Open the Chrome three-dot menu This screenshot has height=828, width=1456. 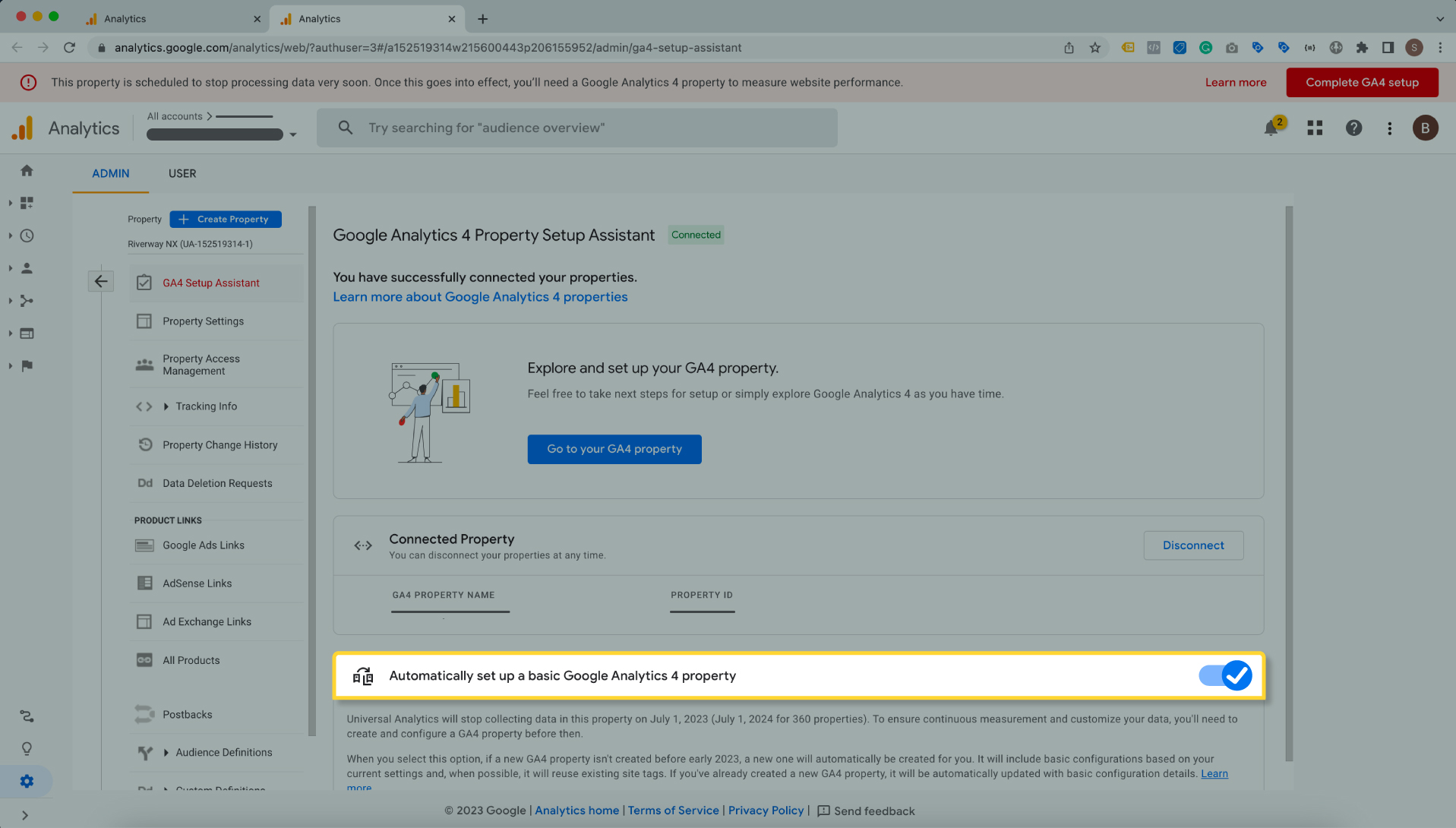point(1440,48)
